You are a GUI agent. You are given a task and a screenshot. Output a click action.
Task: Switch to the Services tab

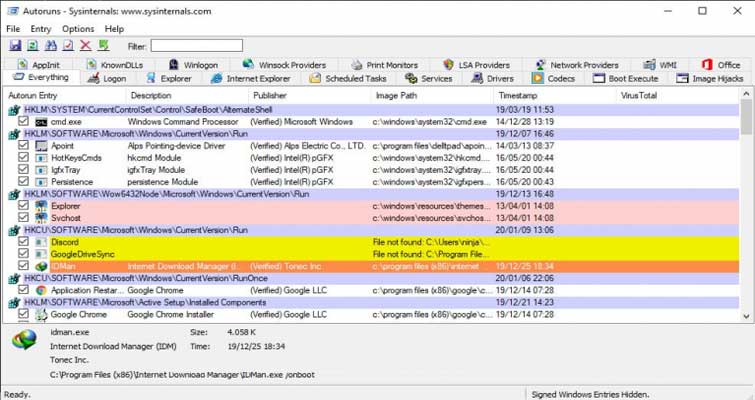click(x=429, y=78)
